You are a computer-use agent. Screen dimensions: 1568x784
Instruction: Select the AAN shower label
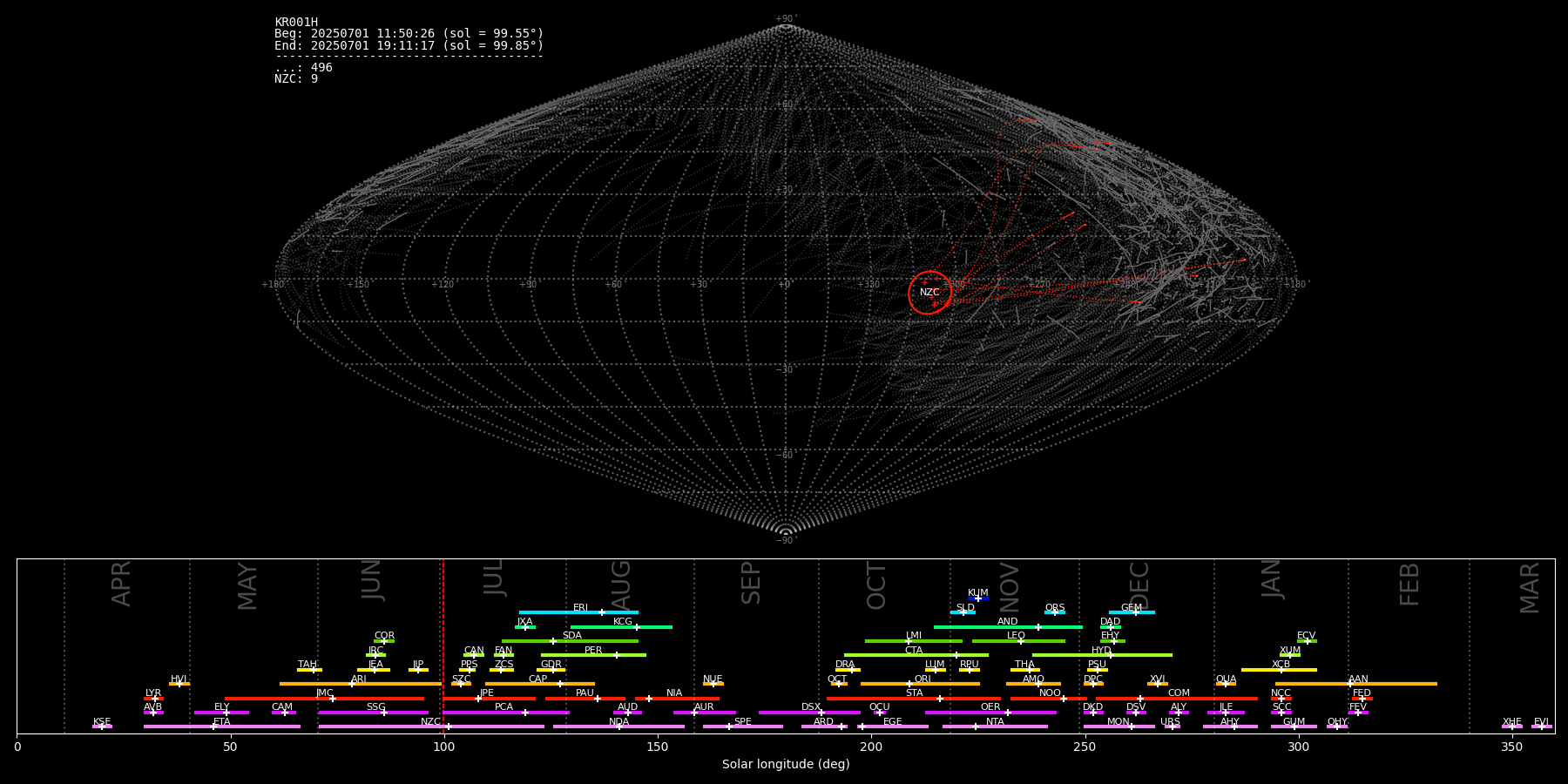(1359, 679)
